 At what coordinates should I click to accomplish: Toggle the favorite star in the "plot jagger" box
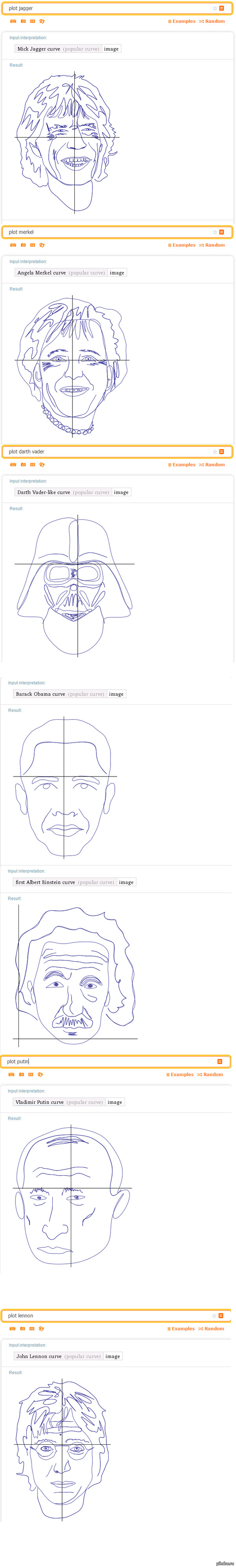(x=215, y=9)
